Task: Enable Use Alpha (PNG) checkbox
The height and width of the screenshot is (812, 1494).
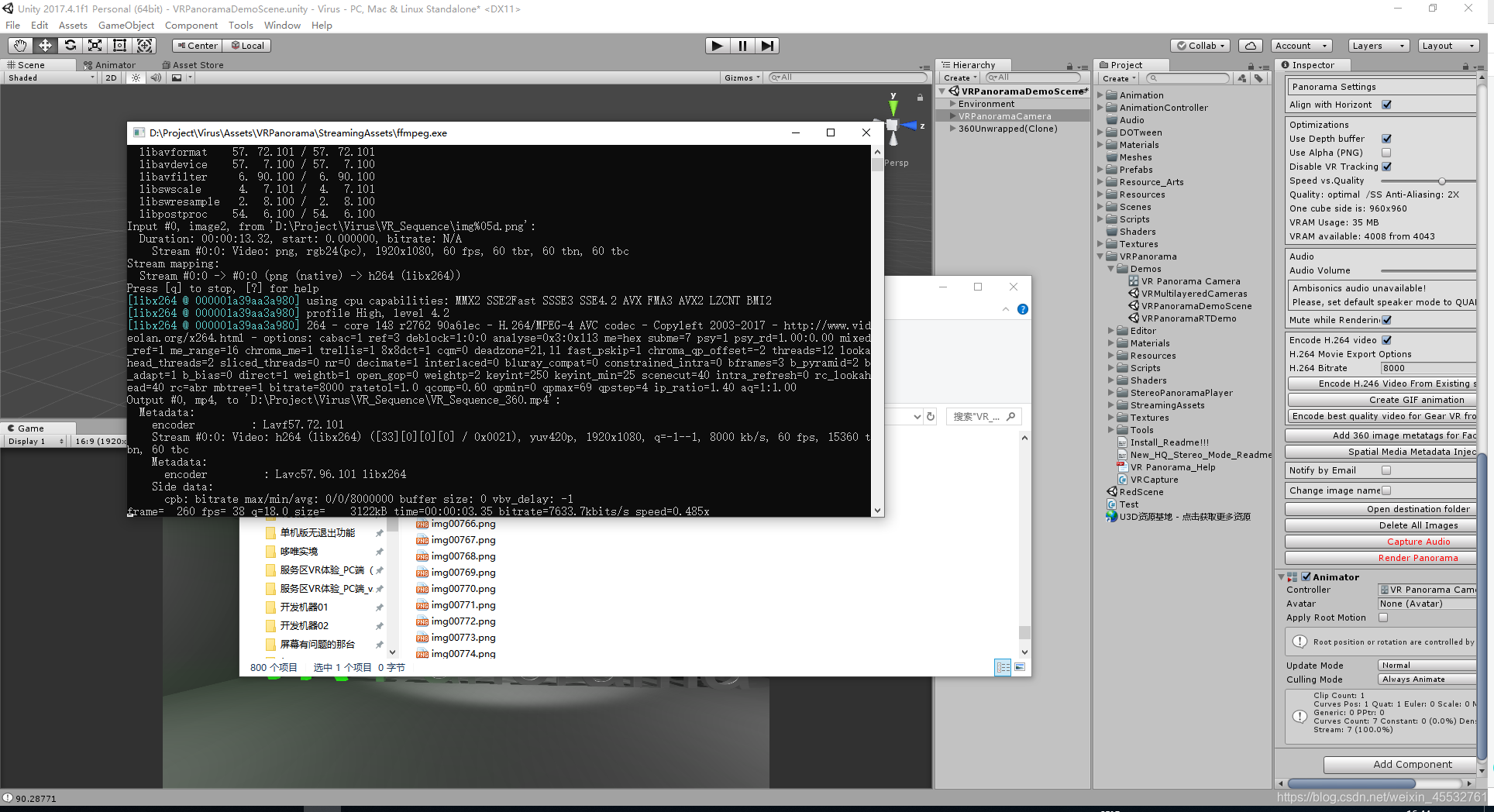Action: tap(1386, 153)
